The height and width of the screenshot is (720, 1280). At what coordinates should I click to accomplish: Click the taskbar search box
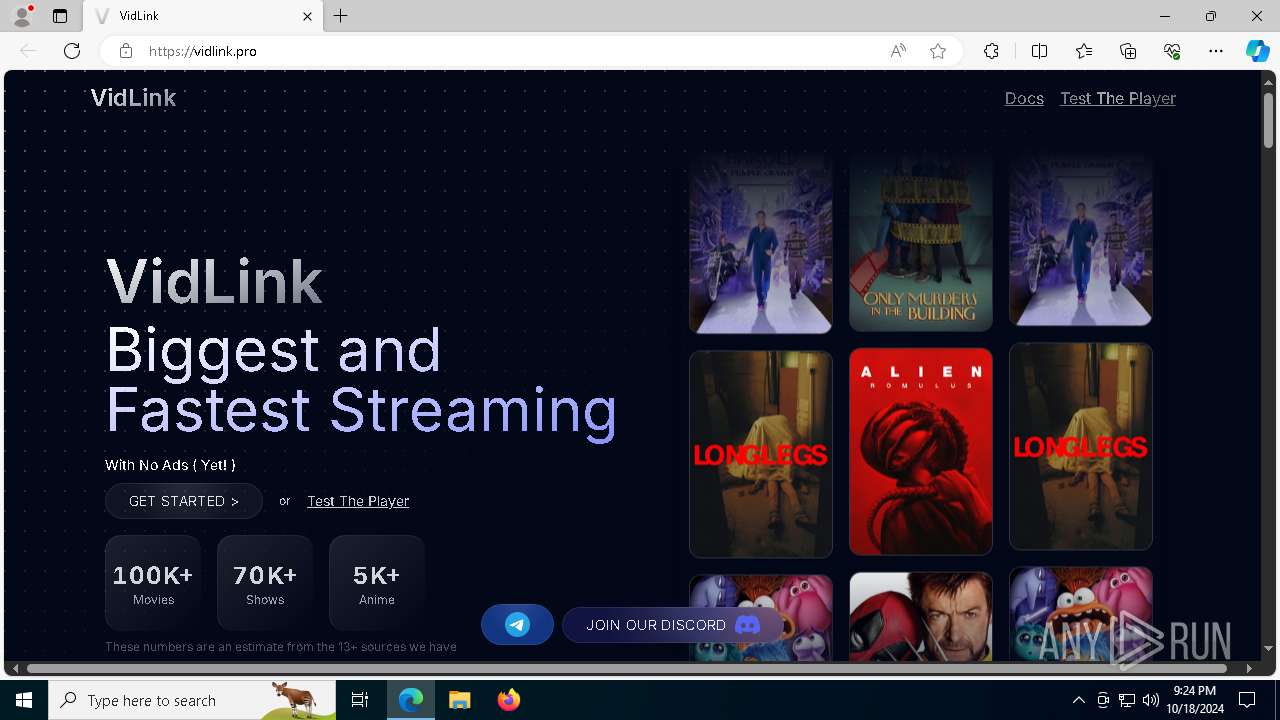pos(192,700)
